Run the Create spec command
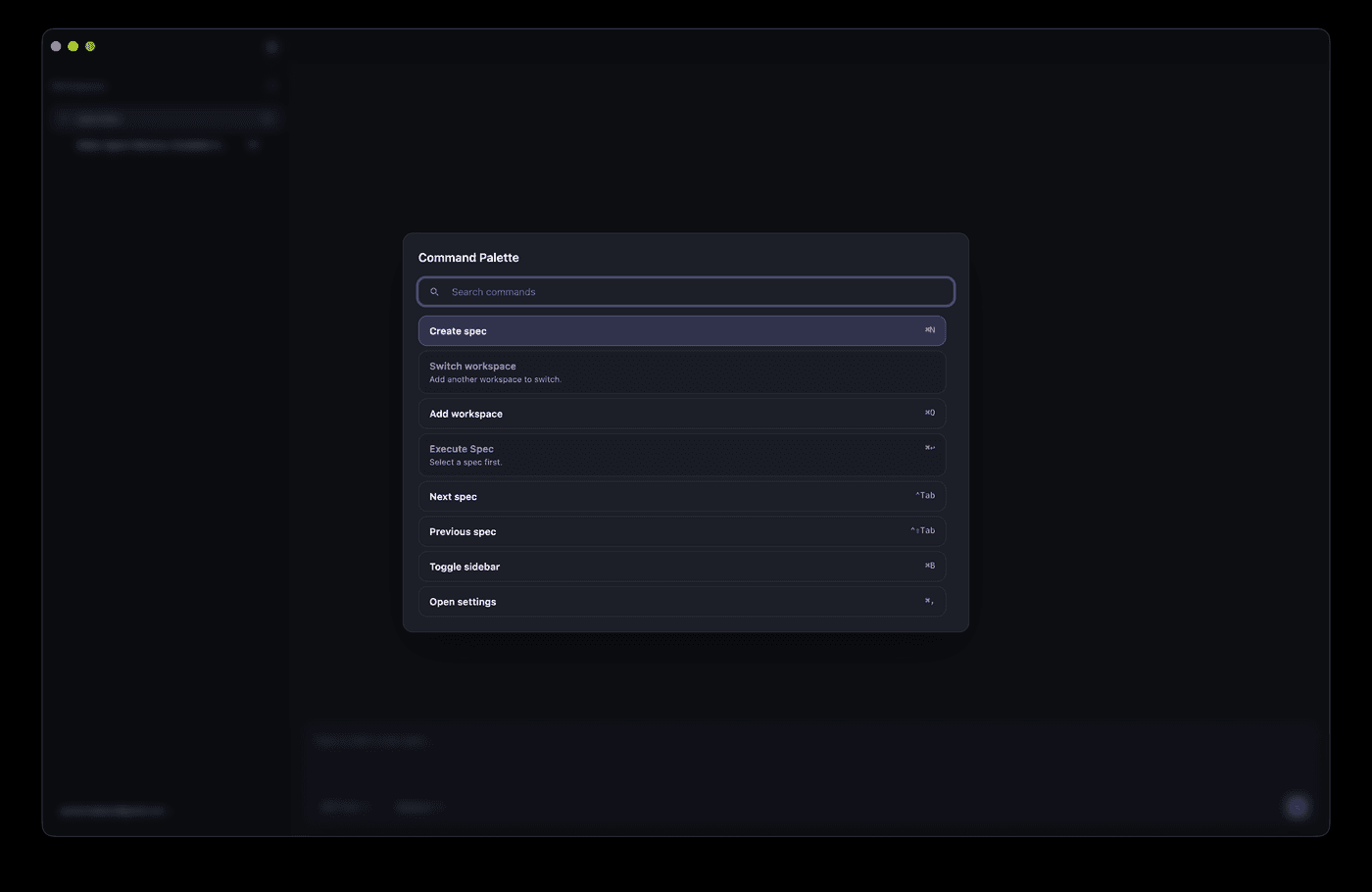The width and height of the screenshot is (1372, 892). click(x=682, y=330)
